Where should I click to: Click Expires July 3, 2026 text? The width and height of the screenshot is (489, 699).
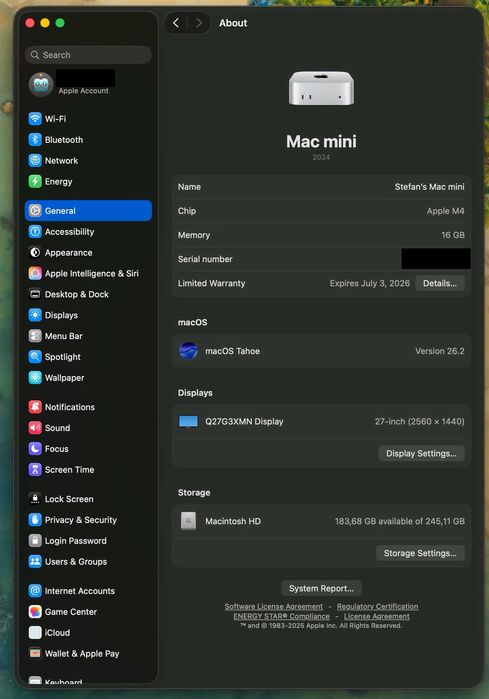370,283
